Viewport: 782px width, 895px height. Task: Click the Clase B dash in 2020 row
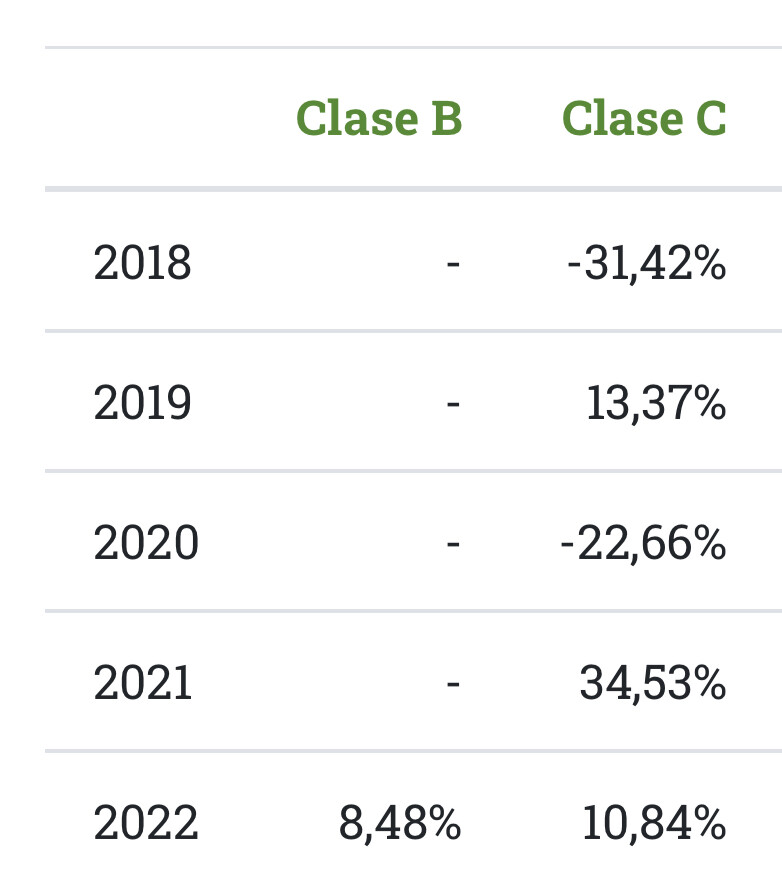(453, 544)
